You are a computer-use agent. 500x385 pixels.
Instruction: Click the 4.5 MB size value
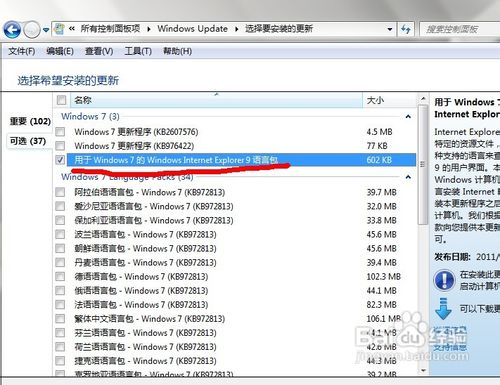pyautogui.click(x=379, y=132)
